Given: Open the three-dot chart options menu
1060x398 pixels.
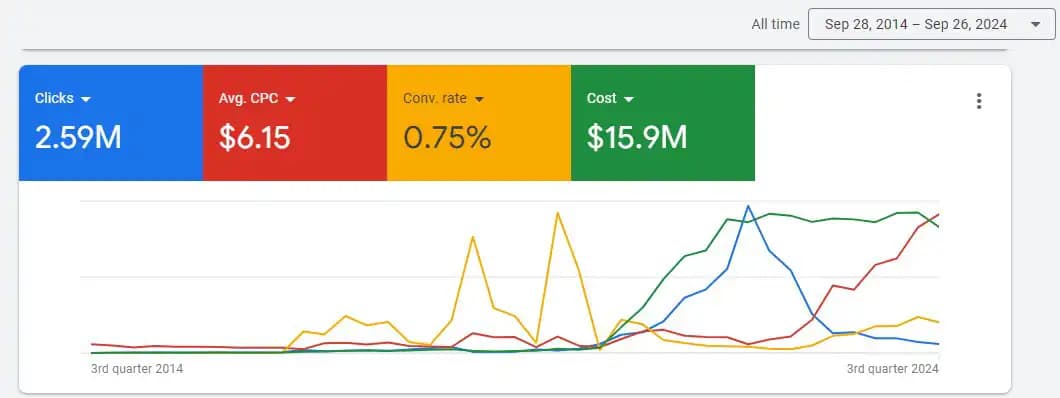Looking at the screenshot, I should tap(978, 101).
